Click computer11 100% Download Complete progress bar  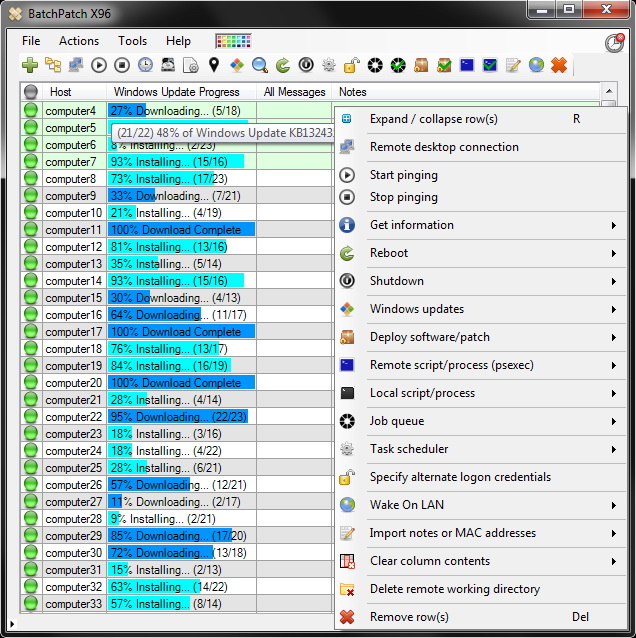pyautogui.click(x=181, y=229)
